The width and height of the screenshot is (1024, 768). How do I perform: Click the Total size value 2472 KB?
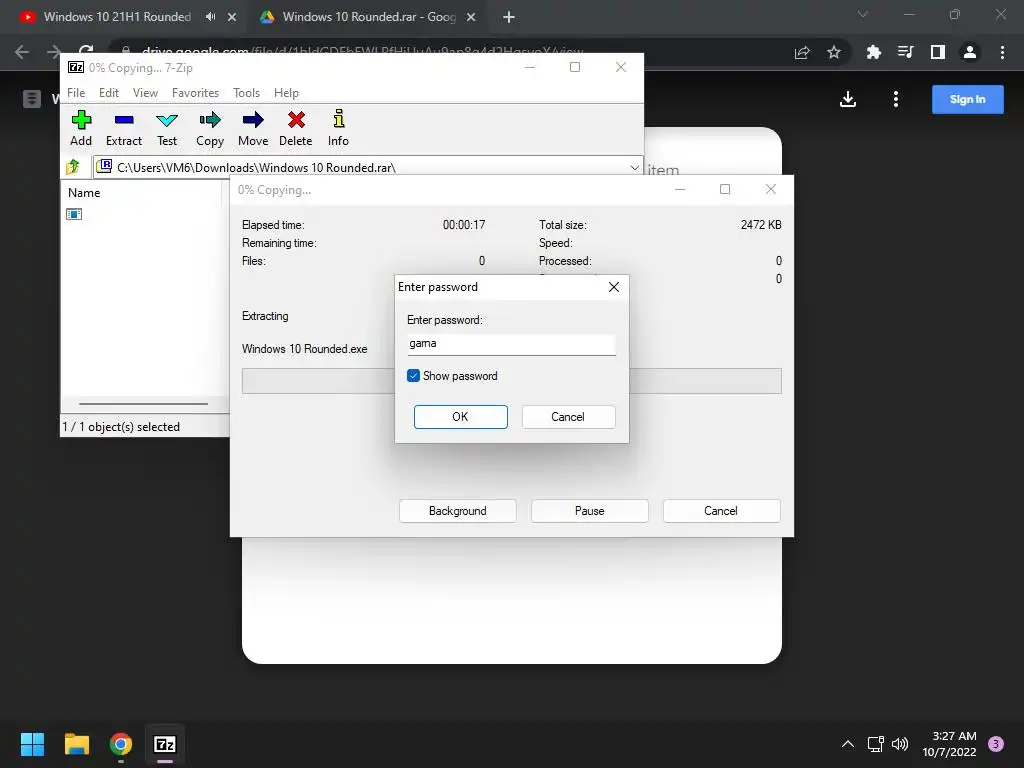tap(761, 225)
